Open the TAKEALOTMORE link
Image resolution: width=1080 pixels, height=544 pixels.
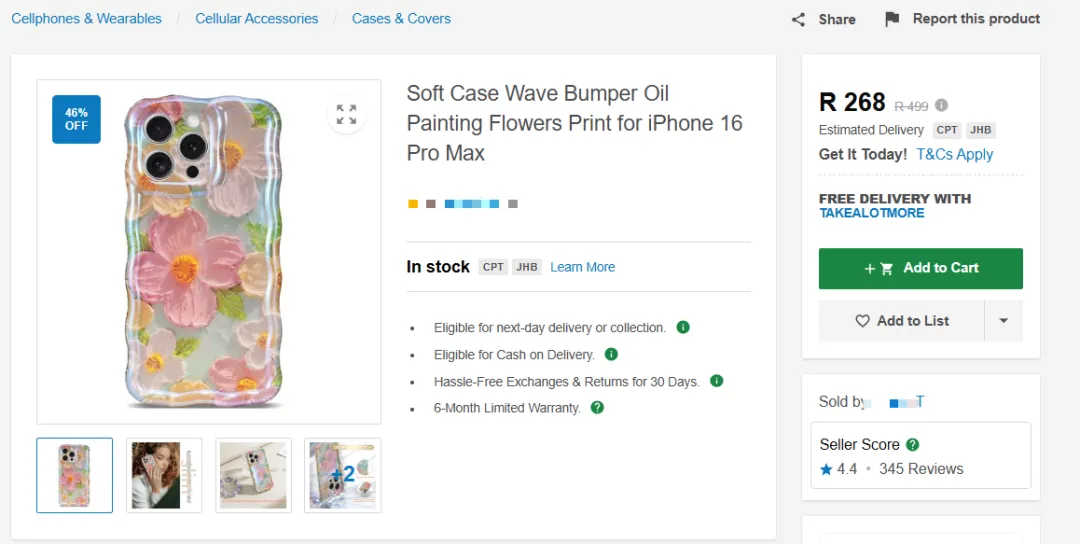[871, 213]
